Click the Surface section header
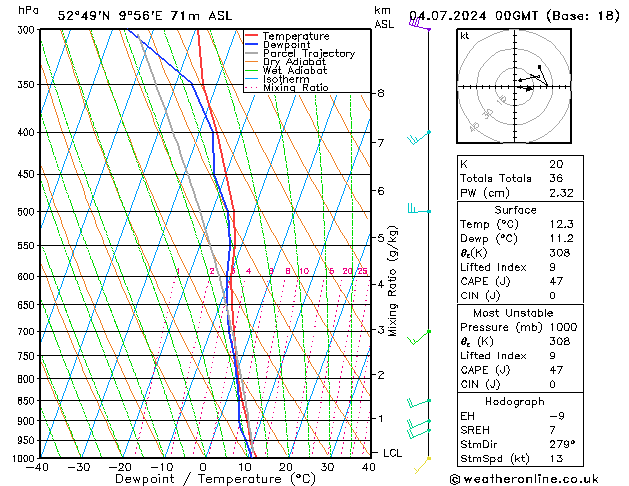This screenshot has width=629, height=486. click(x=515, y=210)
